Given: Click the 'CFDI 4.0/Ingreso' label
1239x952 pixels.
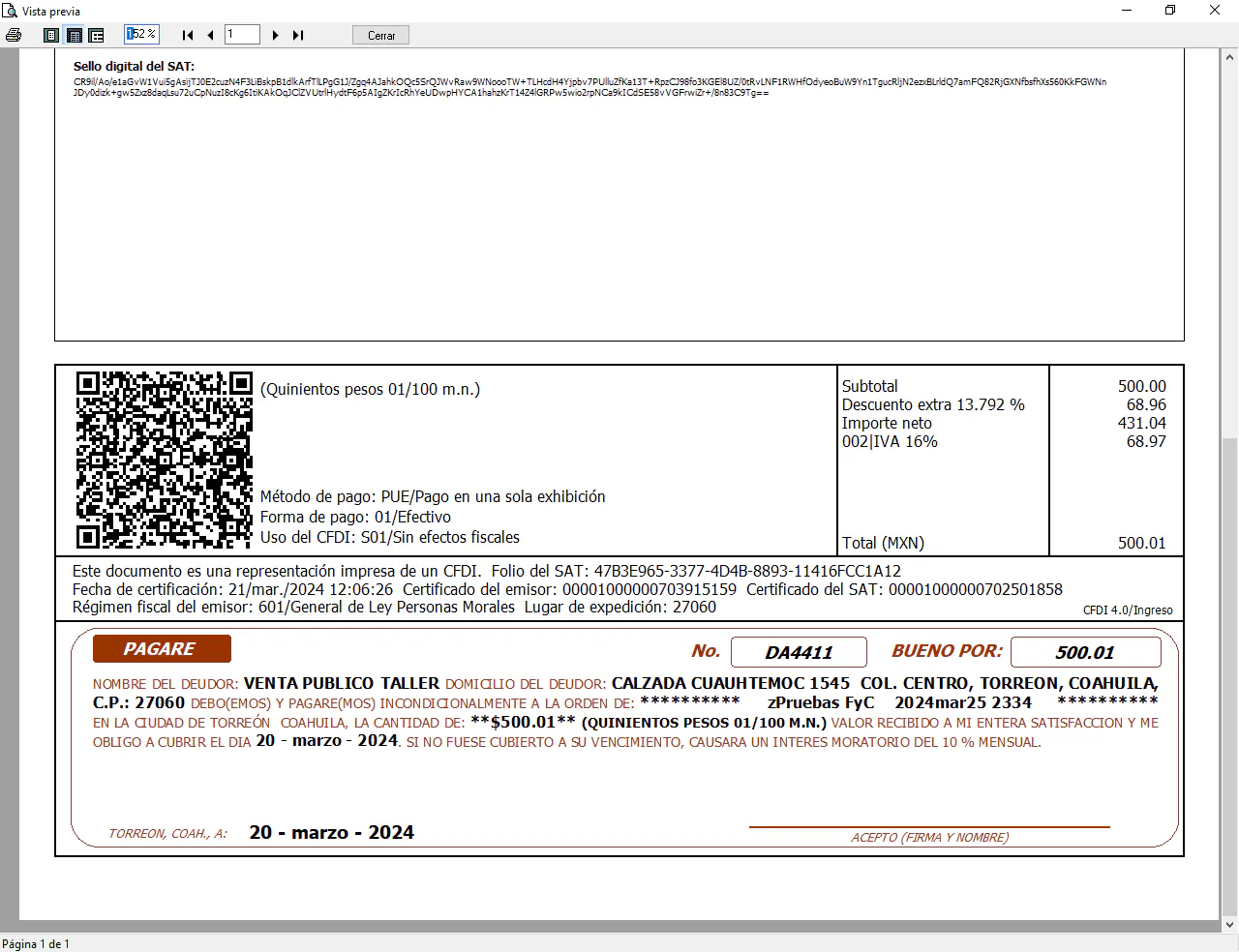Looking at the screenshot, I should click(1128, 610).
